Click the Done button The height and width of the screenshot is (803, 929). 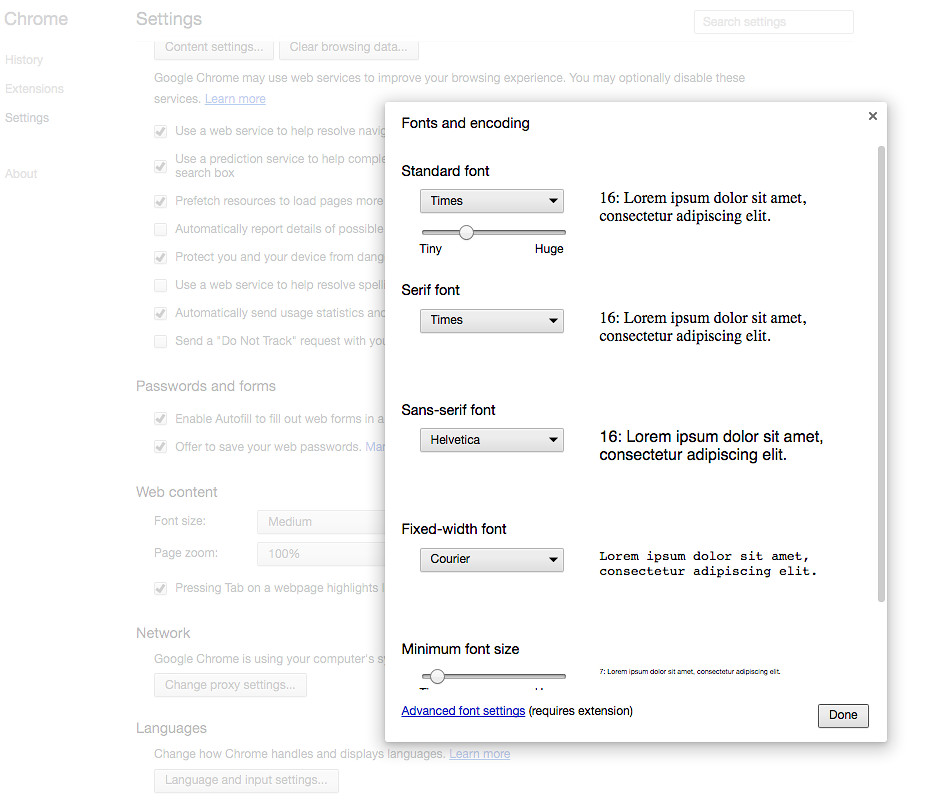(x=843, y=715)
